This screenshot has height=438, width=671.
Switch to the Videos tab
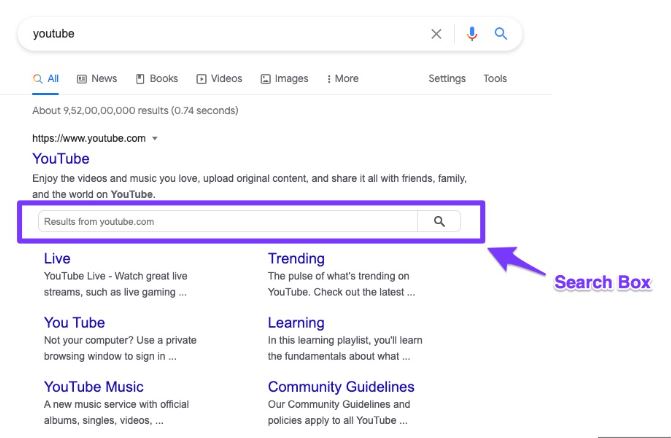tap(219, 79)
